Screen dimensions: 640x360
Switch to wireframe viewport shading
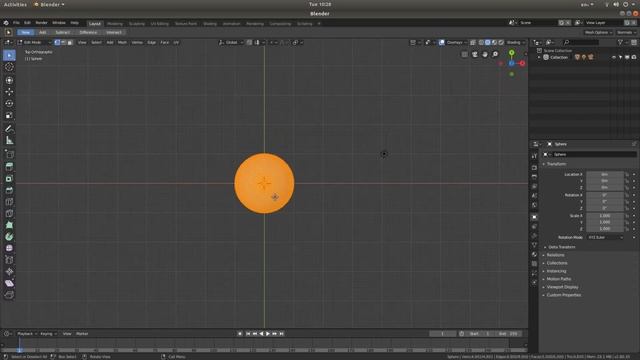tap(481, 42)
